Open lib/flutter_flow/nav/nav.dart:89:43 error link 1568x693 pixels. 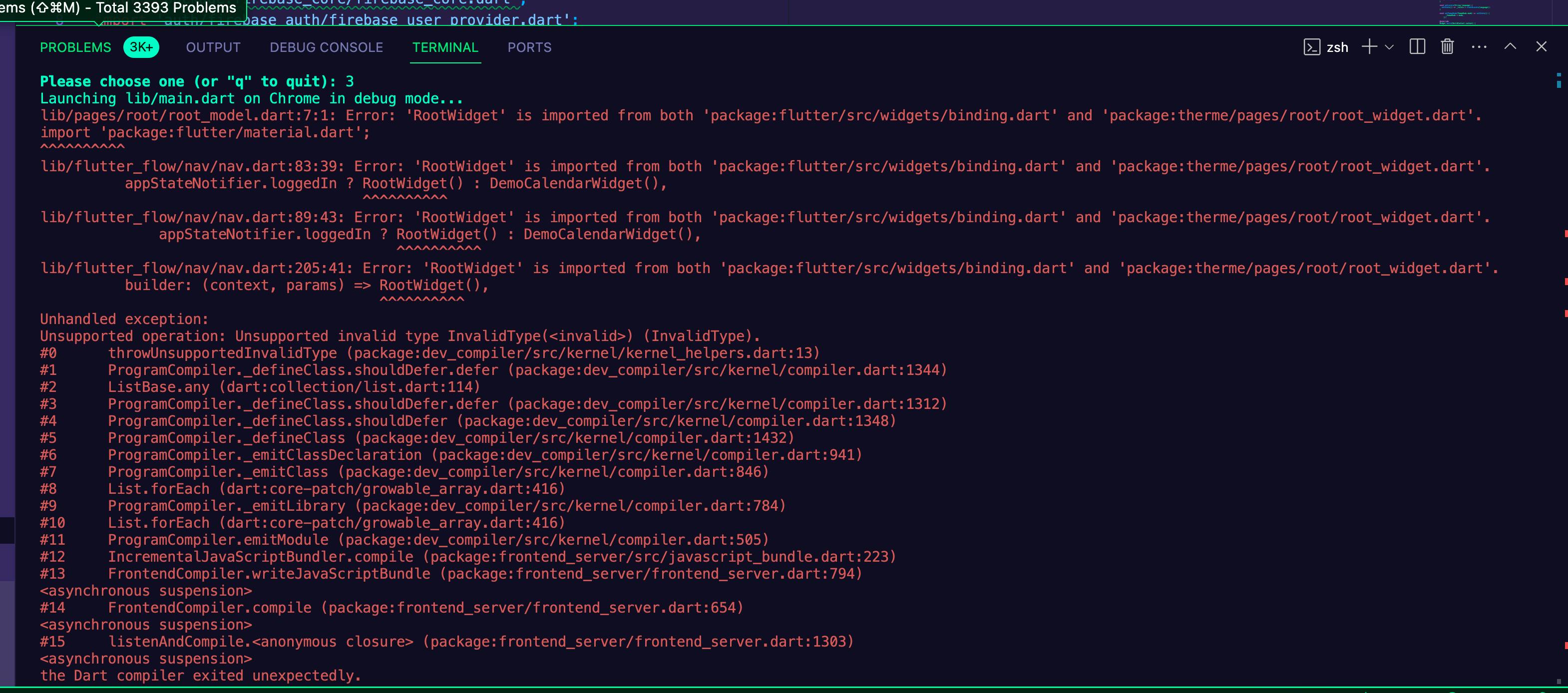pos(193,218)
